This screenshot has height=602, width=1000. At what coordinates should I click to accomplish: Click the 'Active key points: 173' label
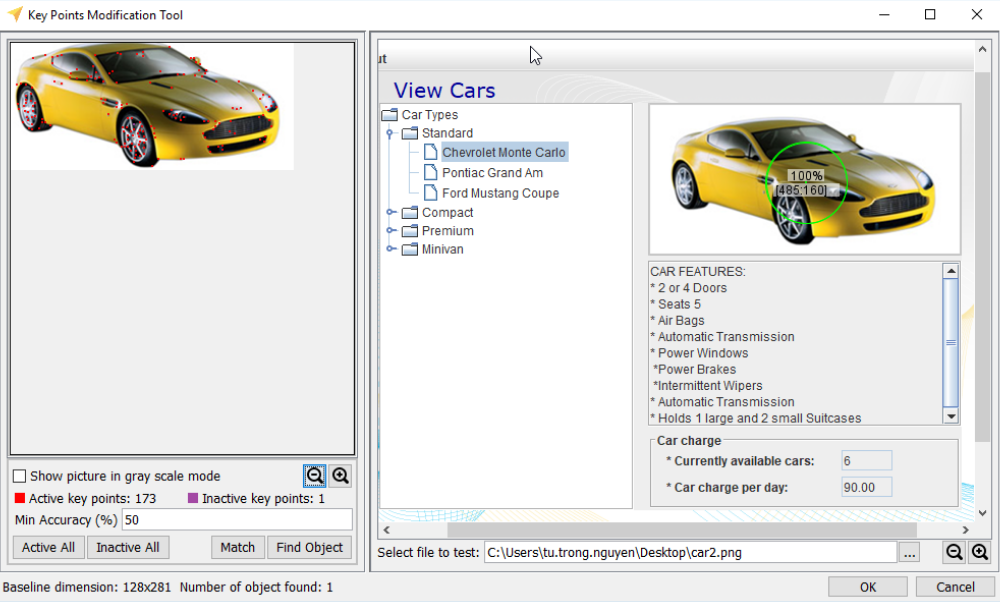[x=92, y=499]
